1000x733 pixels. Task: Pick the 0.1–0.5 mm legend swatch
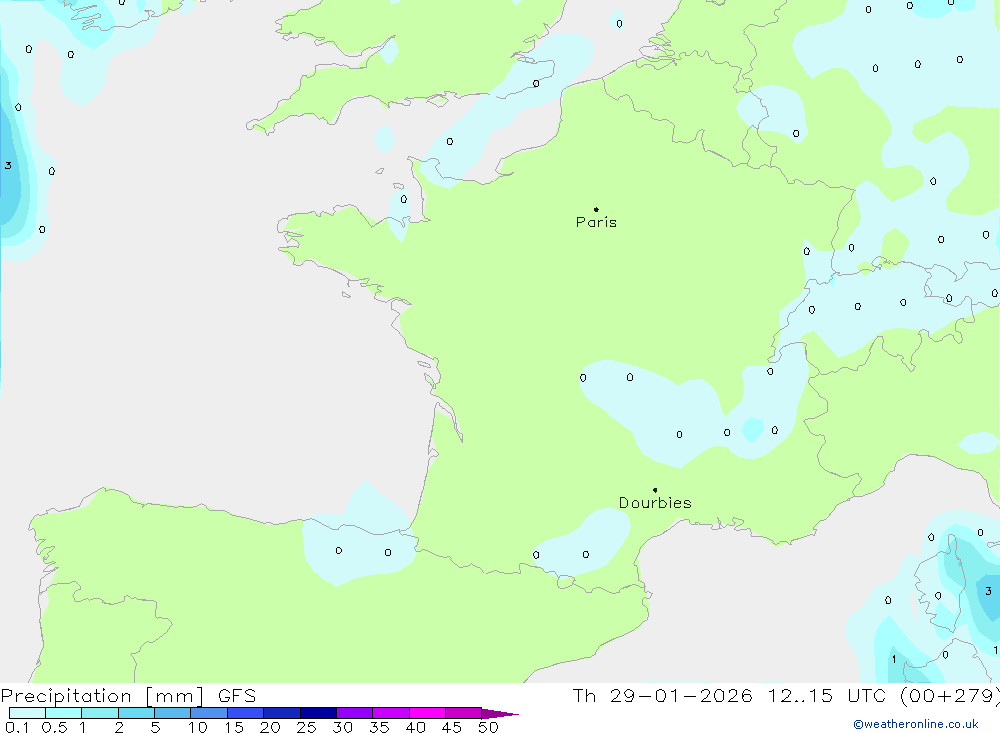click(27, 713)
